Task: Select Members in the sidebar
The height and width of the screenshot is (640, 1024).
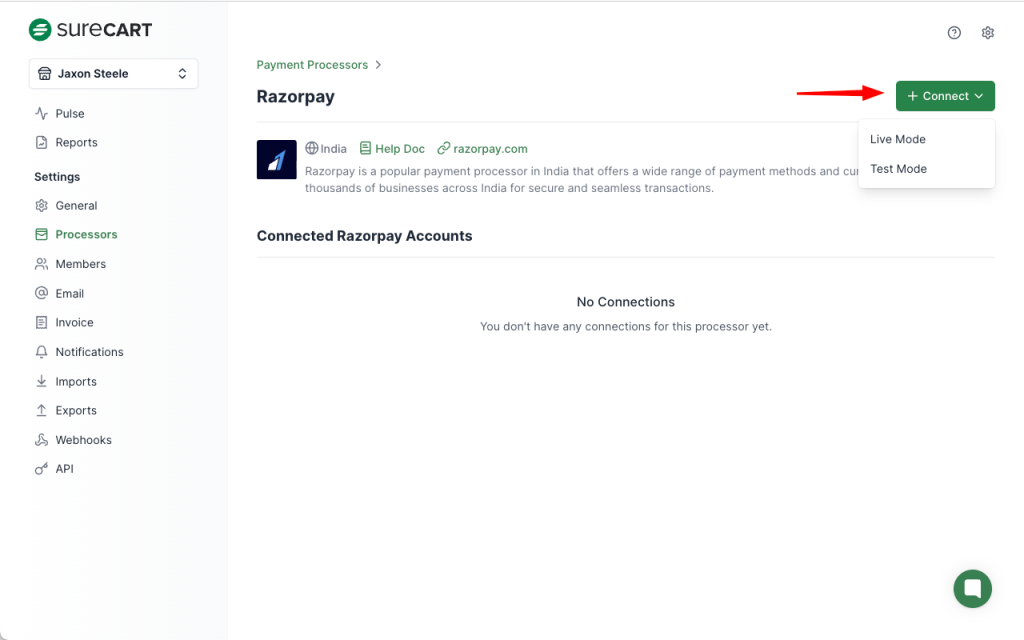Action: coord(80,264)
